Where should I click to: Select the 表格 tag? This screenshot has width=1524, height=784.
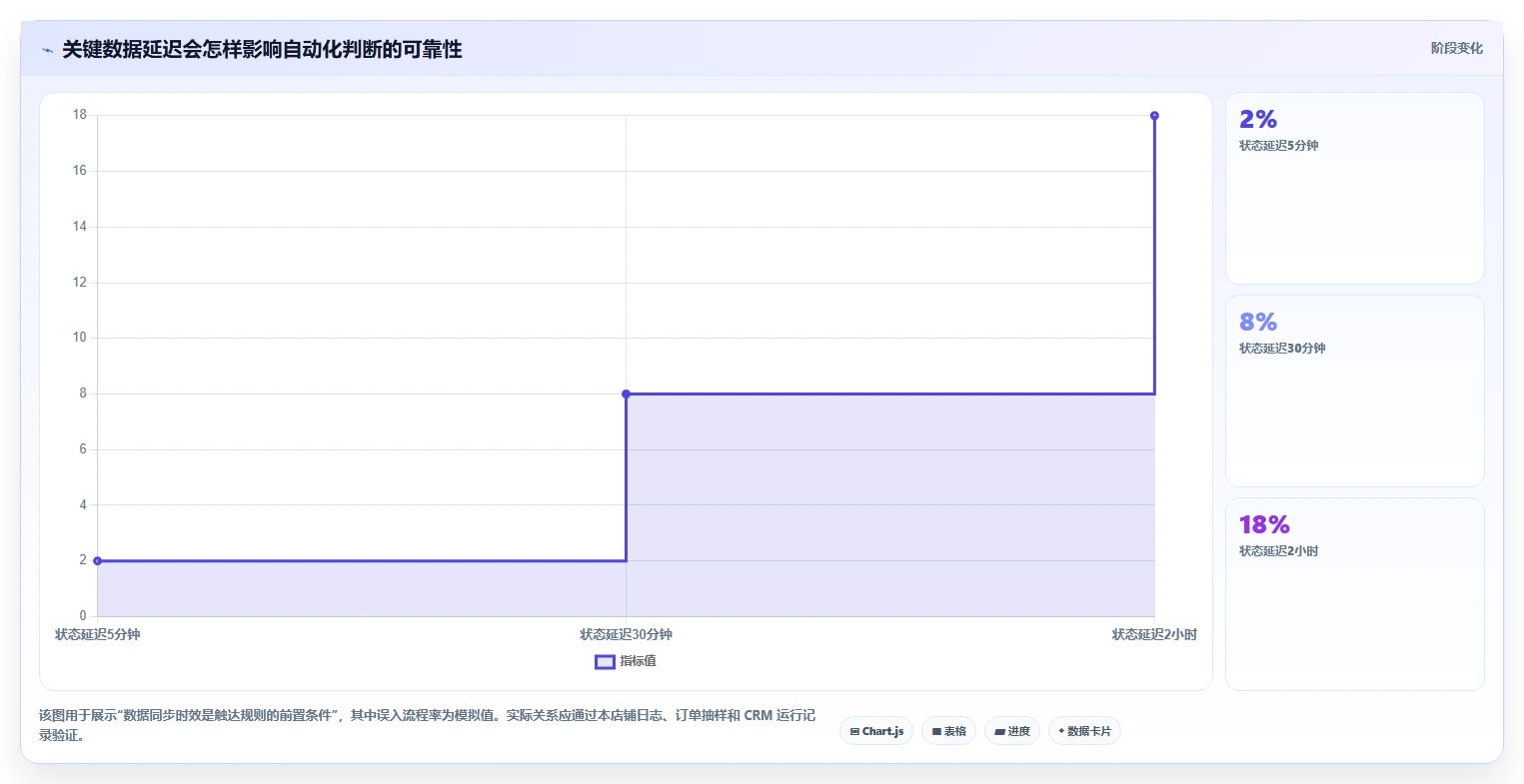coord(949,731)
